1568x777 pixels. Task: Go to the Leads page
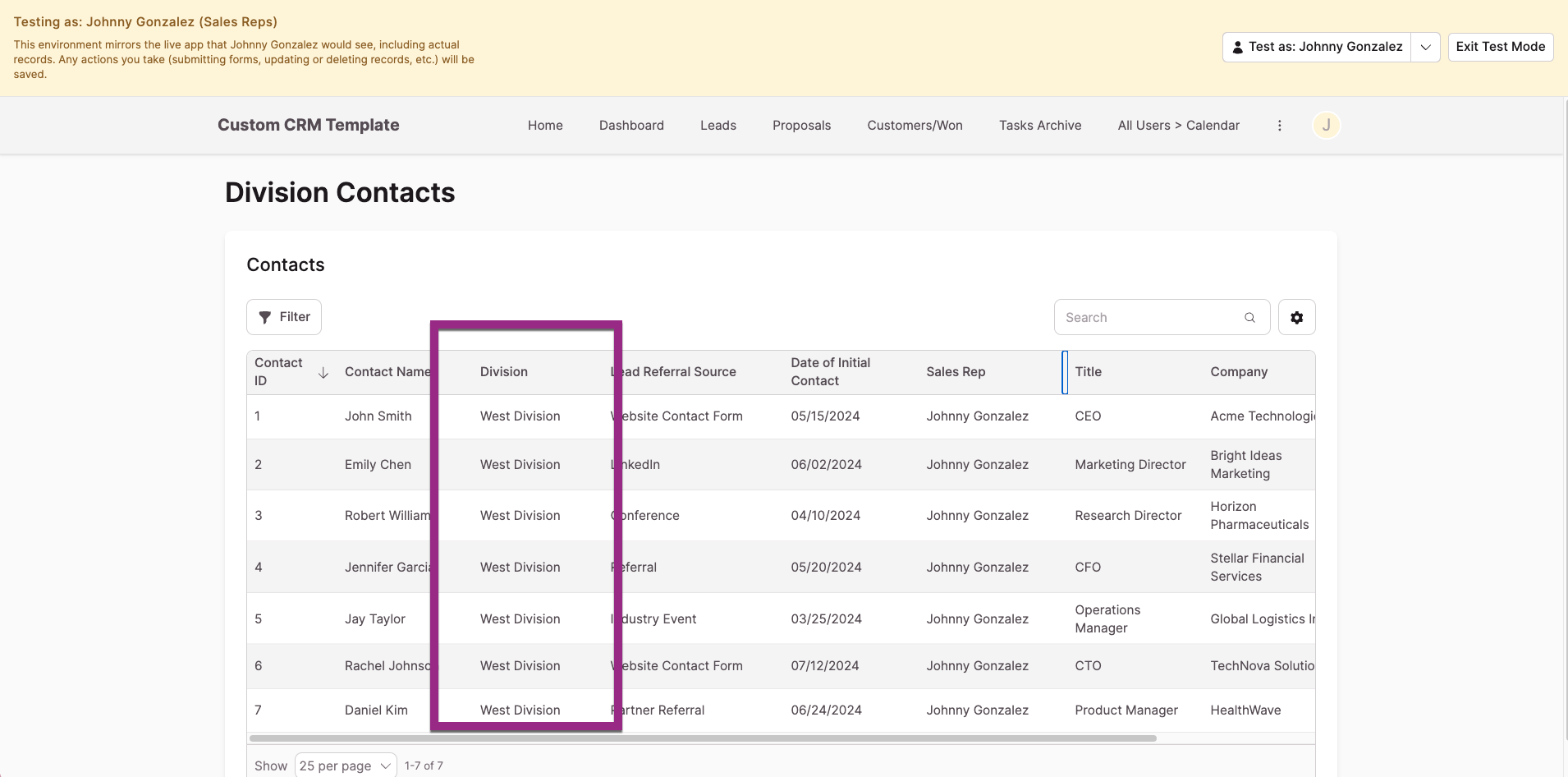(718, 126)
